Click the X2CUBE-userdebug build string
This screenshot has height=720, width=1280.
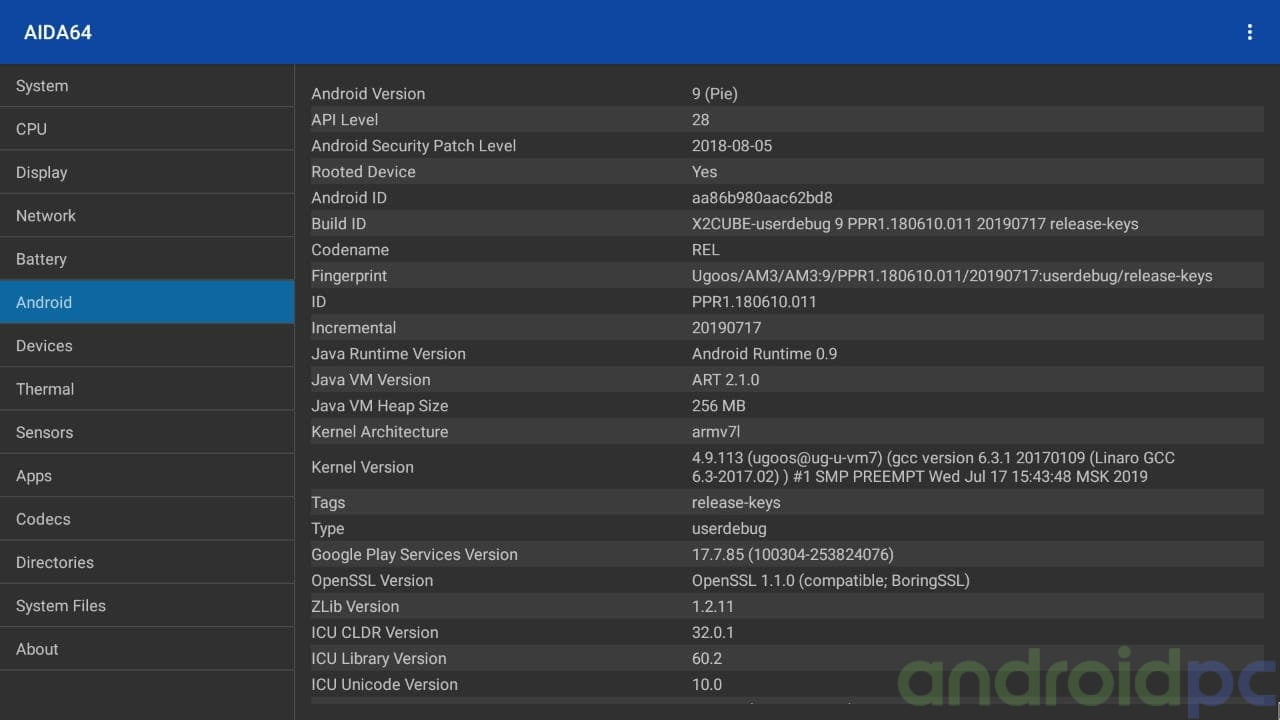[915, 224]
